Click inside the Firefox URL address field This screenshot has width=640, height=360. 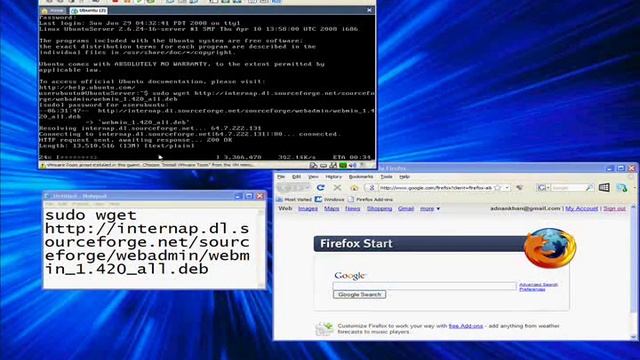point(435,188)
